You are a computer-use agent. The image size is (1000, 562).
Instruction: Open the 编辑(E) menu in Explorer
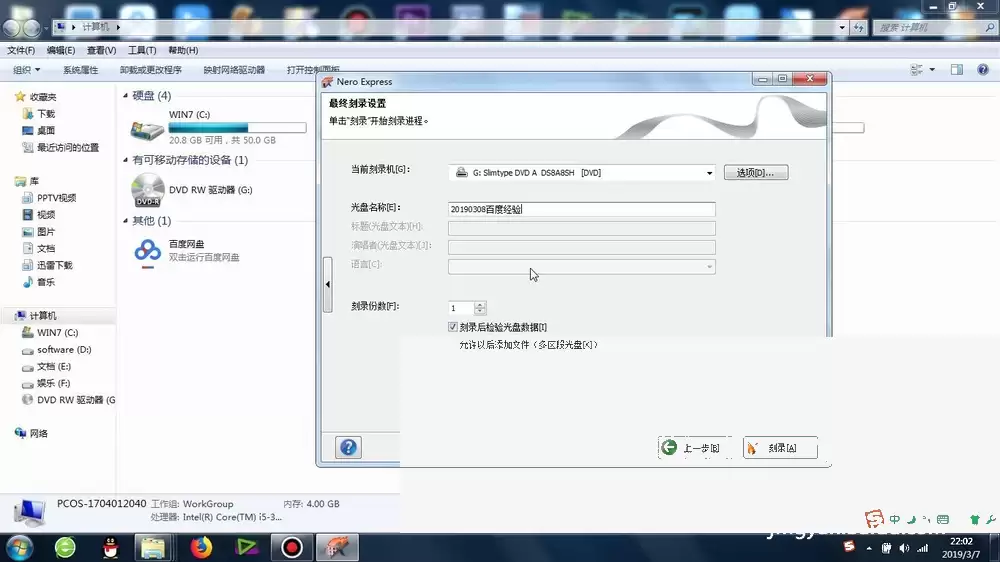[x=61, y=50]
